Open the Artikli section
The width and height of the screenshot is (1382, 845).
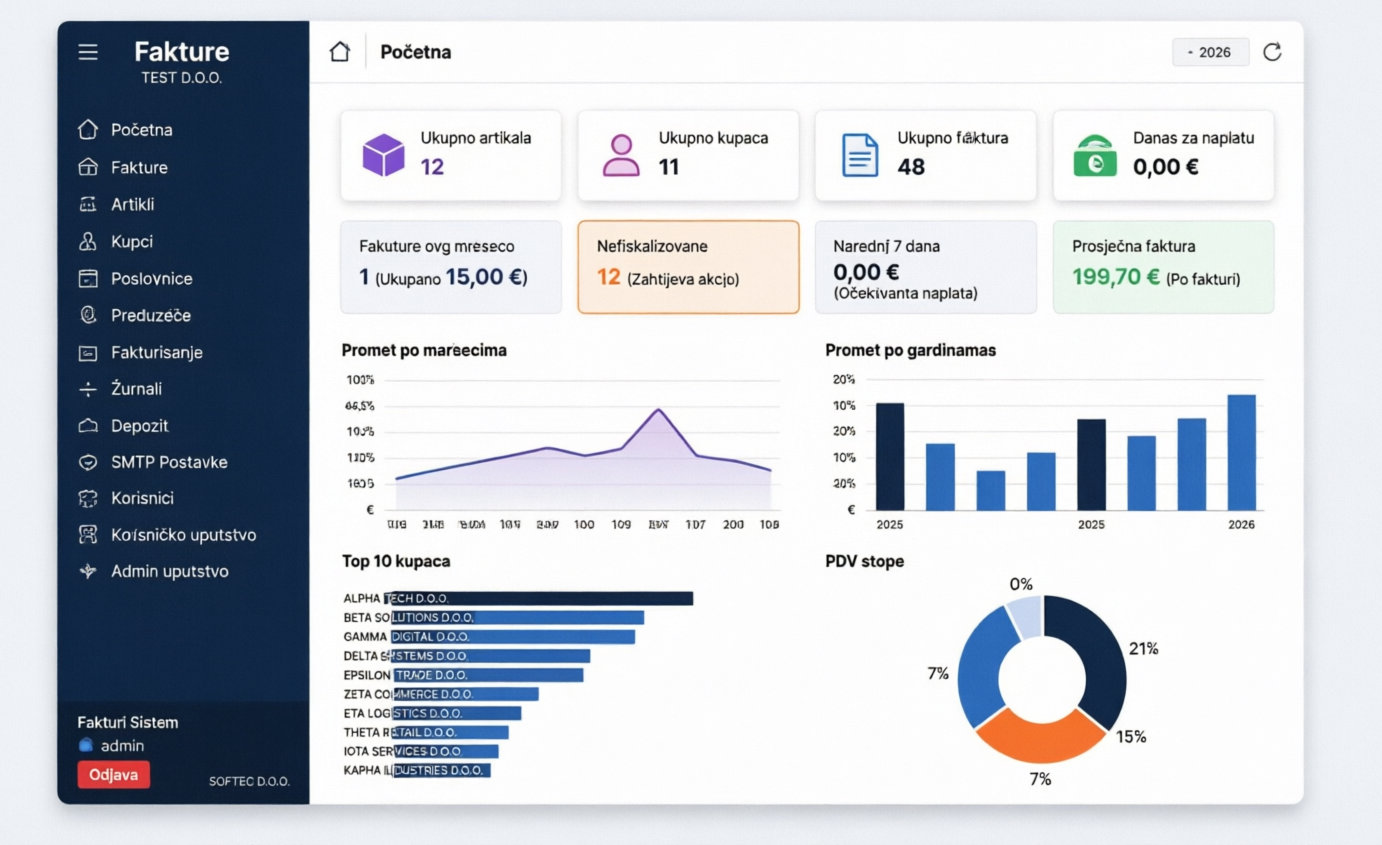(133, 204)
